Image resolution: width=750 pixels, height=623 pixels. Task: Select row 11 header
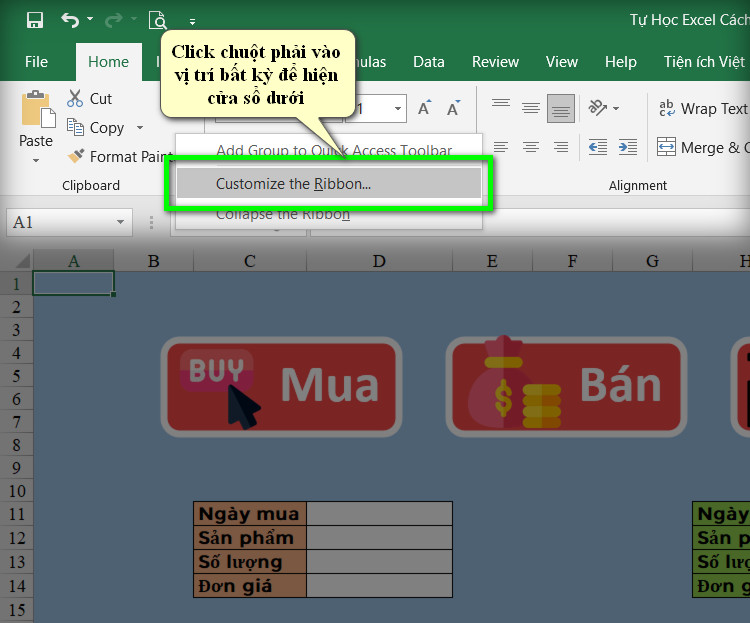point(16,514)
